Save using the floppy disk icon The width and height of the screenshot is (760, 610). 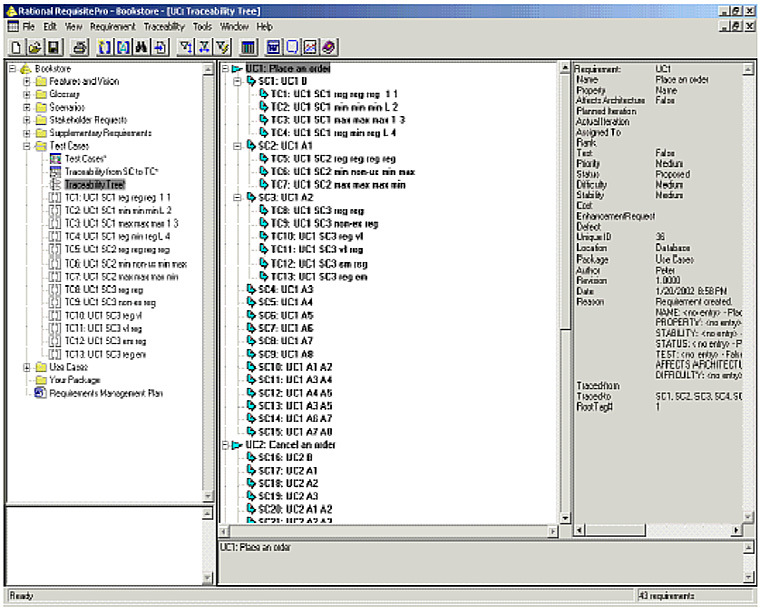(53, 47)
